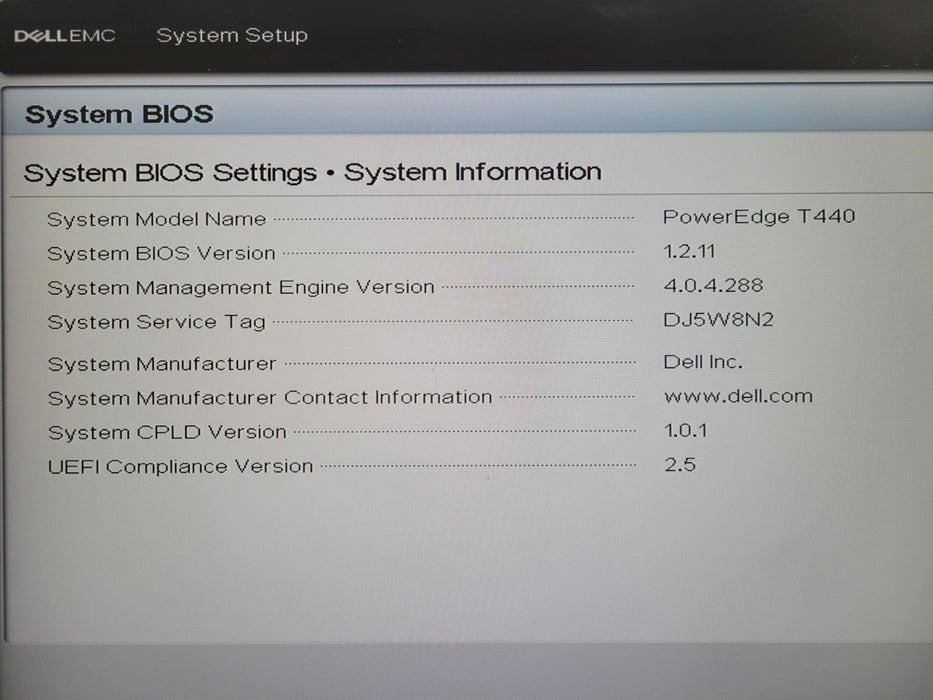The image size is (933, 700).
Task: Click the www.dell.com value
Action: click(738, 396)
